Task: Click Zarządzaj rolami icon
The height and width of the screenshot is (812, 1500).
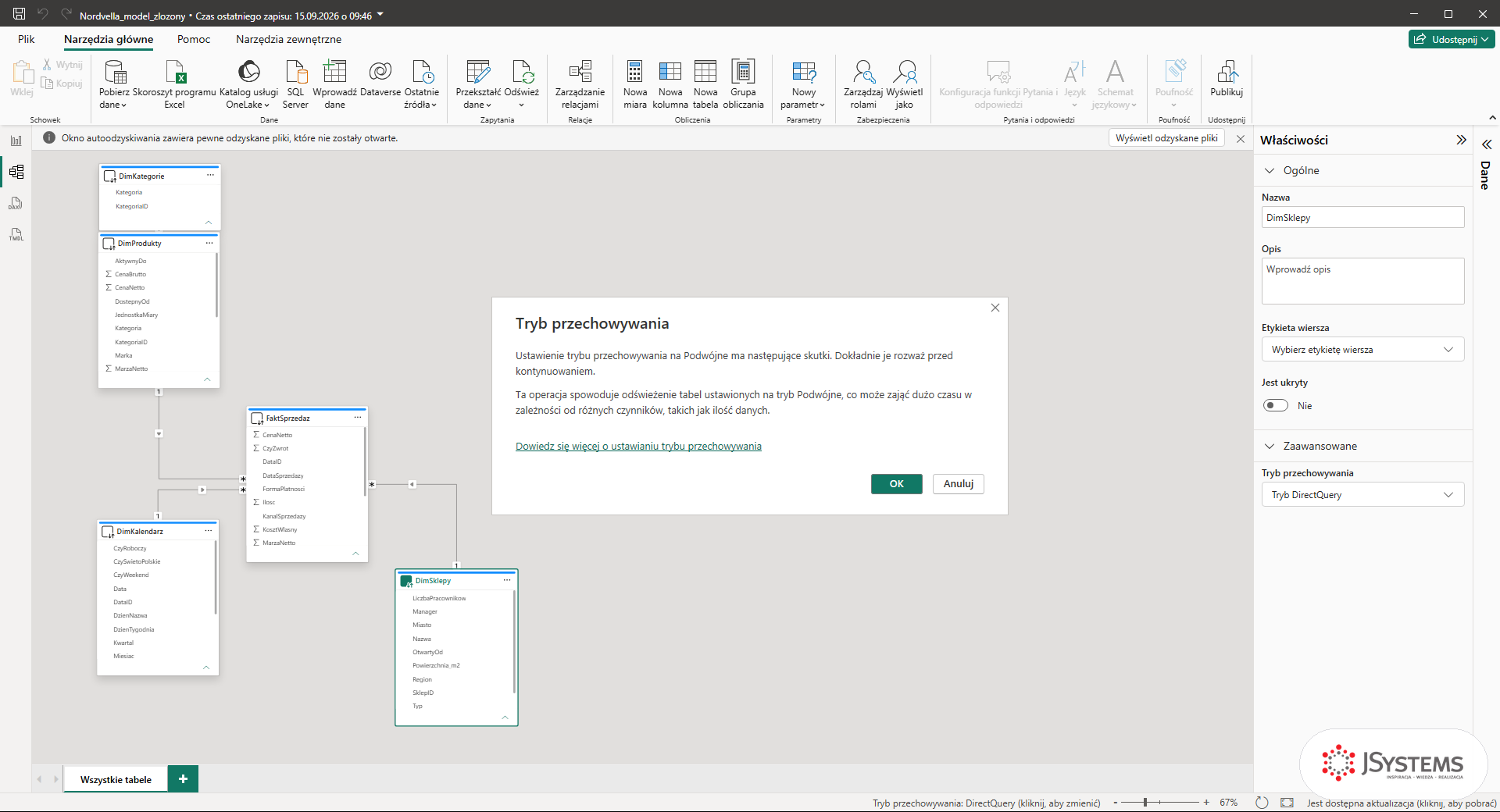Action: [863, 73]
